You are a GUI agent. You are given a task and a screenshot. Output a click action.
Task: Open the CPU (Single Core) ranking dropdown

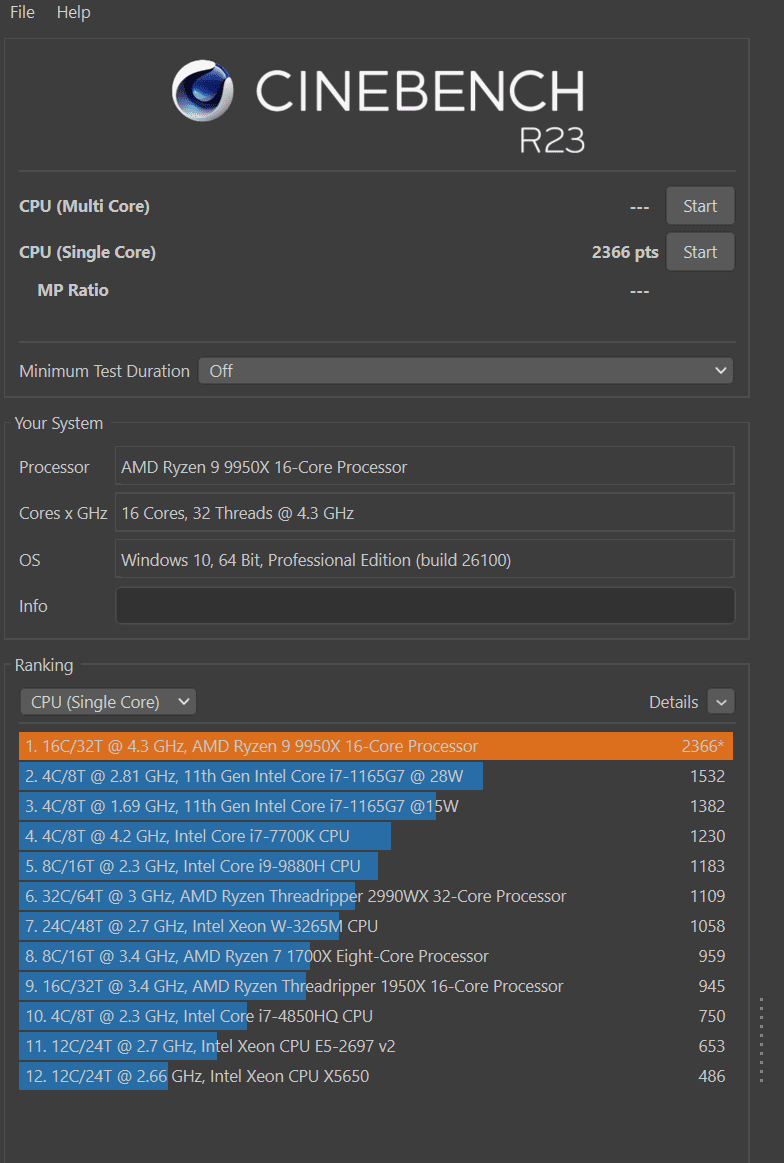[x=108, y=702]
